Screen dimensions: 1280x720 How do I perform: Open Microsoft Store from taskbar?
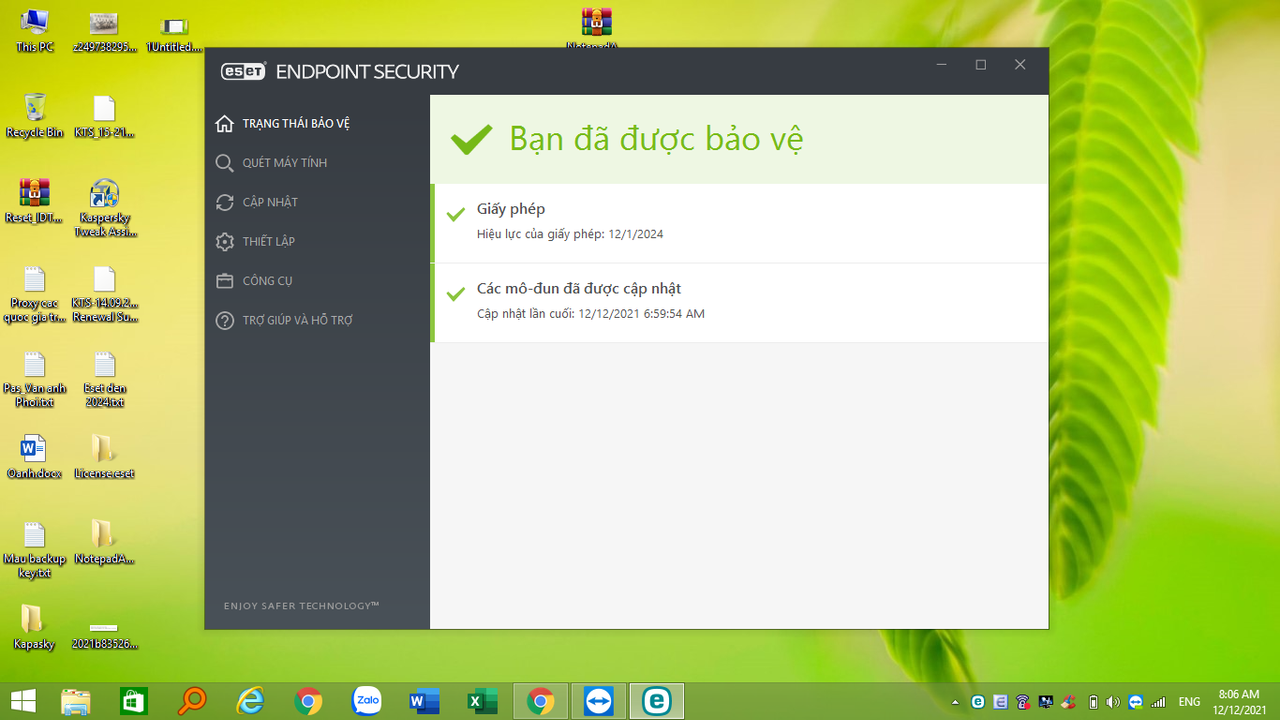tap(133, 701)
